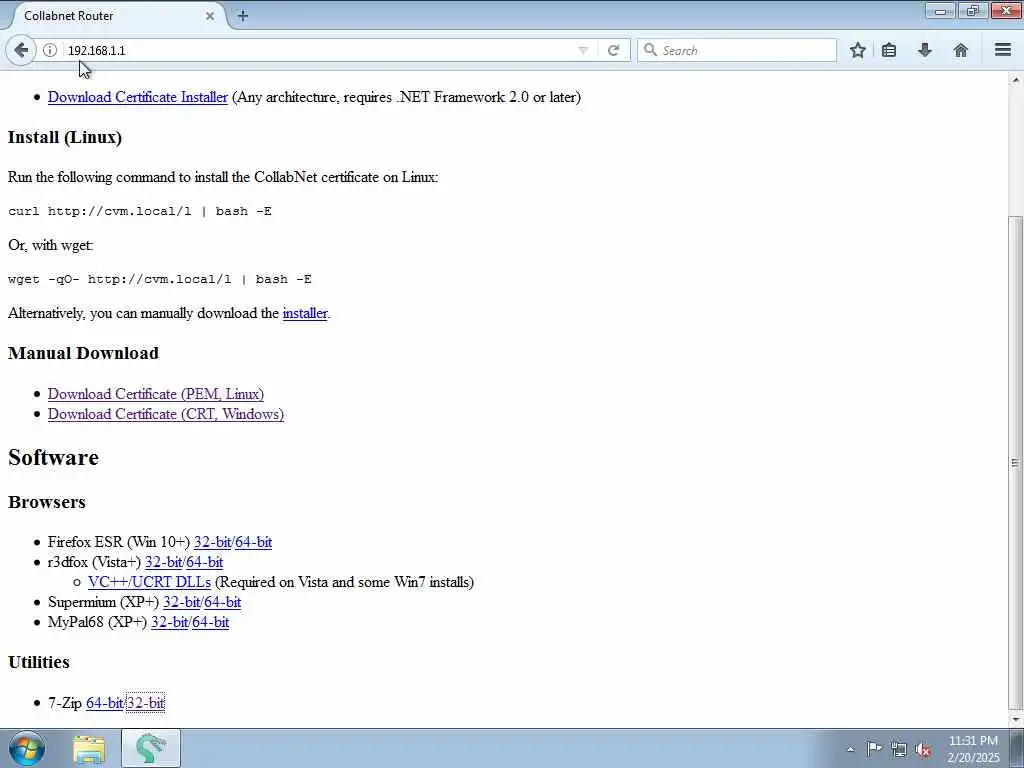Download Firefox ESR 32-bit
Image resolution: width=1024 pixels, height=768 pixels.
coord(212,542)
